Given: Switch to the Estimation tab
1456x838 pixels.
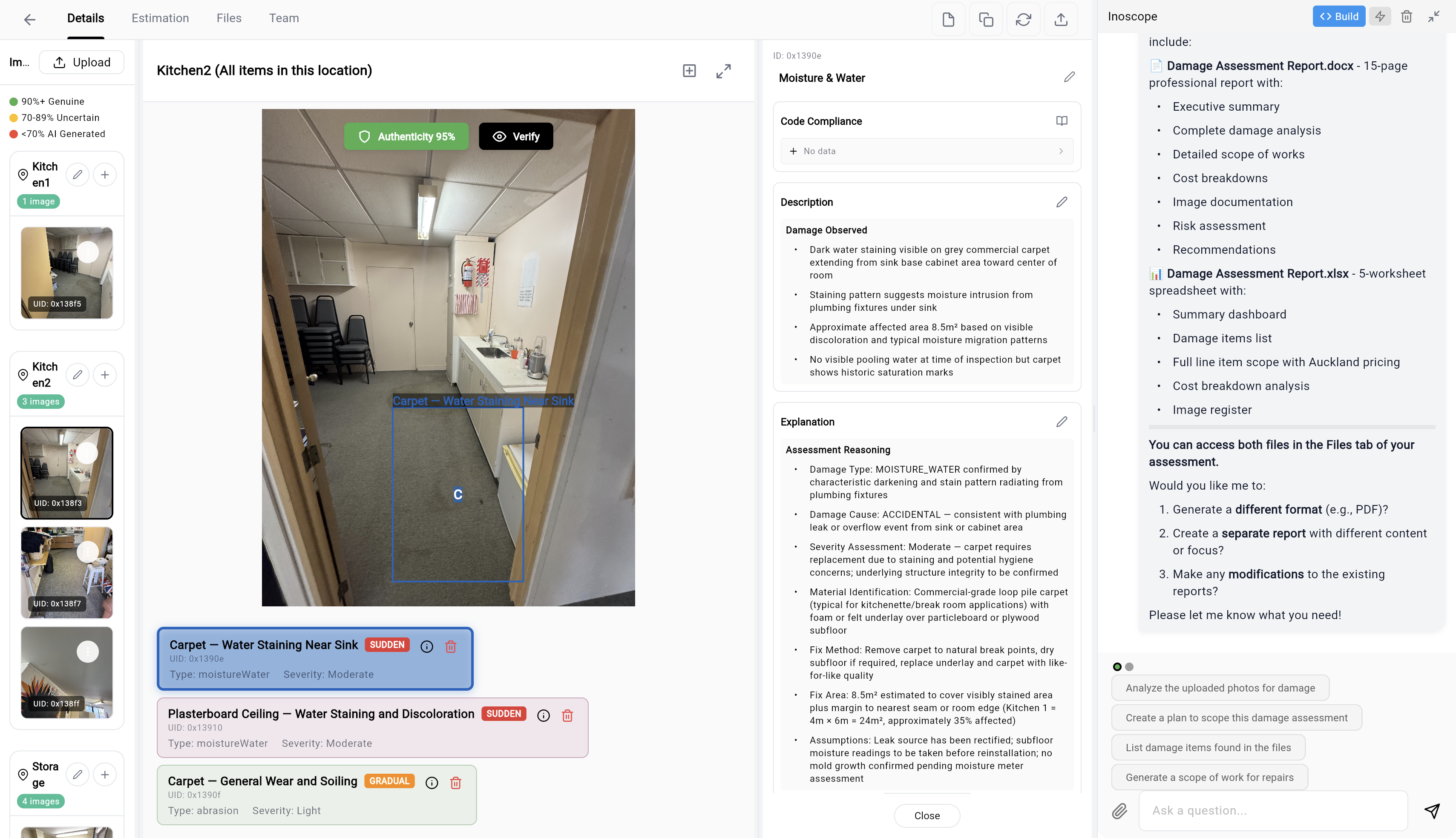Looking at the screenshot, I should 159,18.
